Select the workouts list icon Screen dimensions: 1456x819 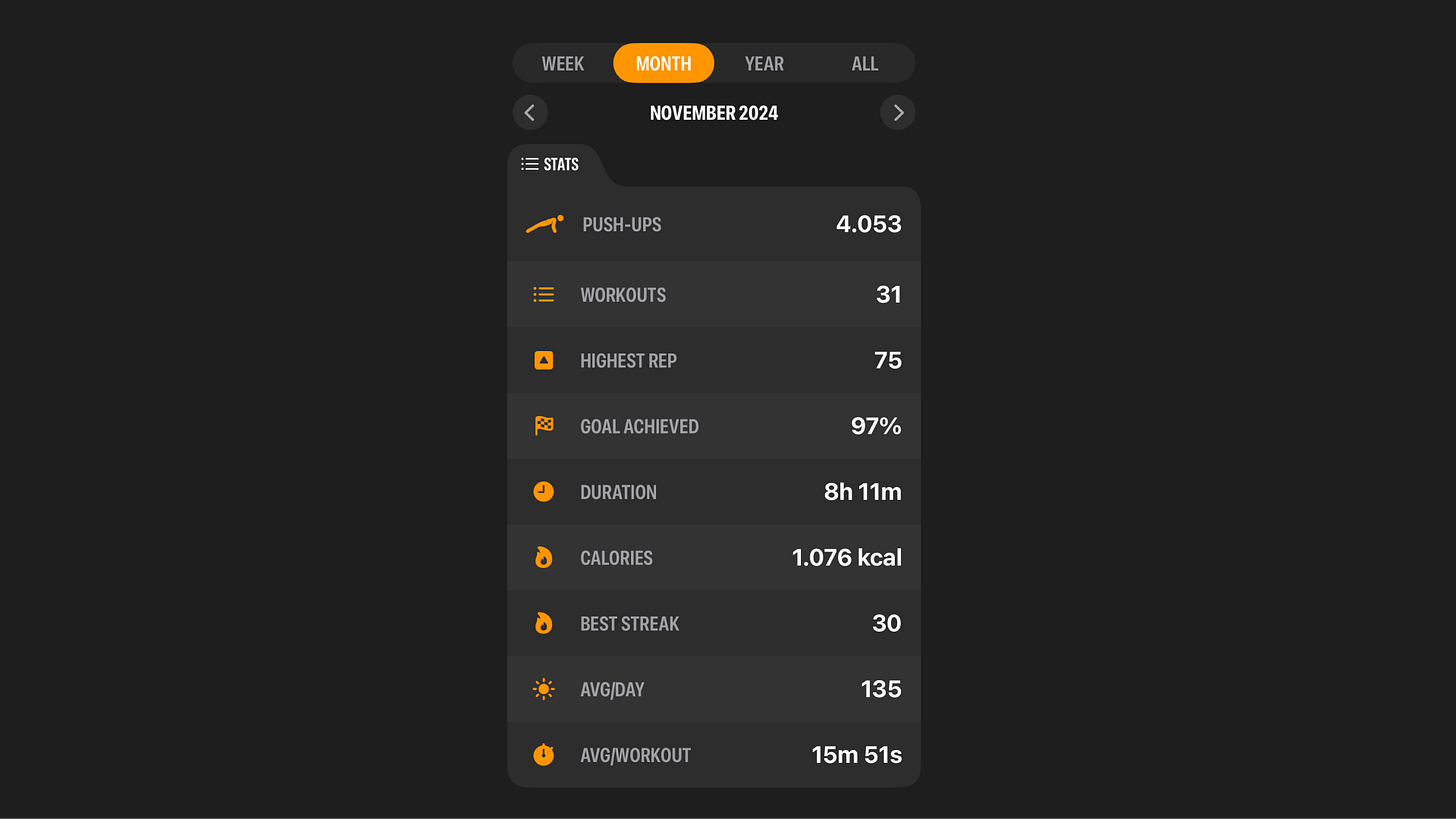[x=543, y=294]
